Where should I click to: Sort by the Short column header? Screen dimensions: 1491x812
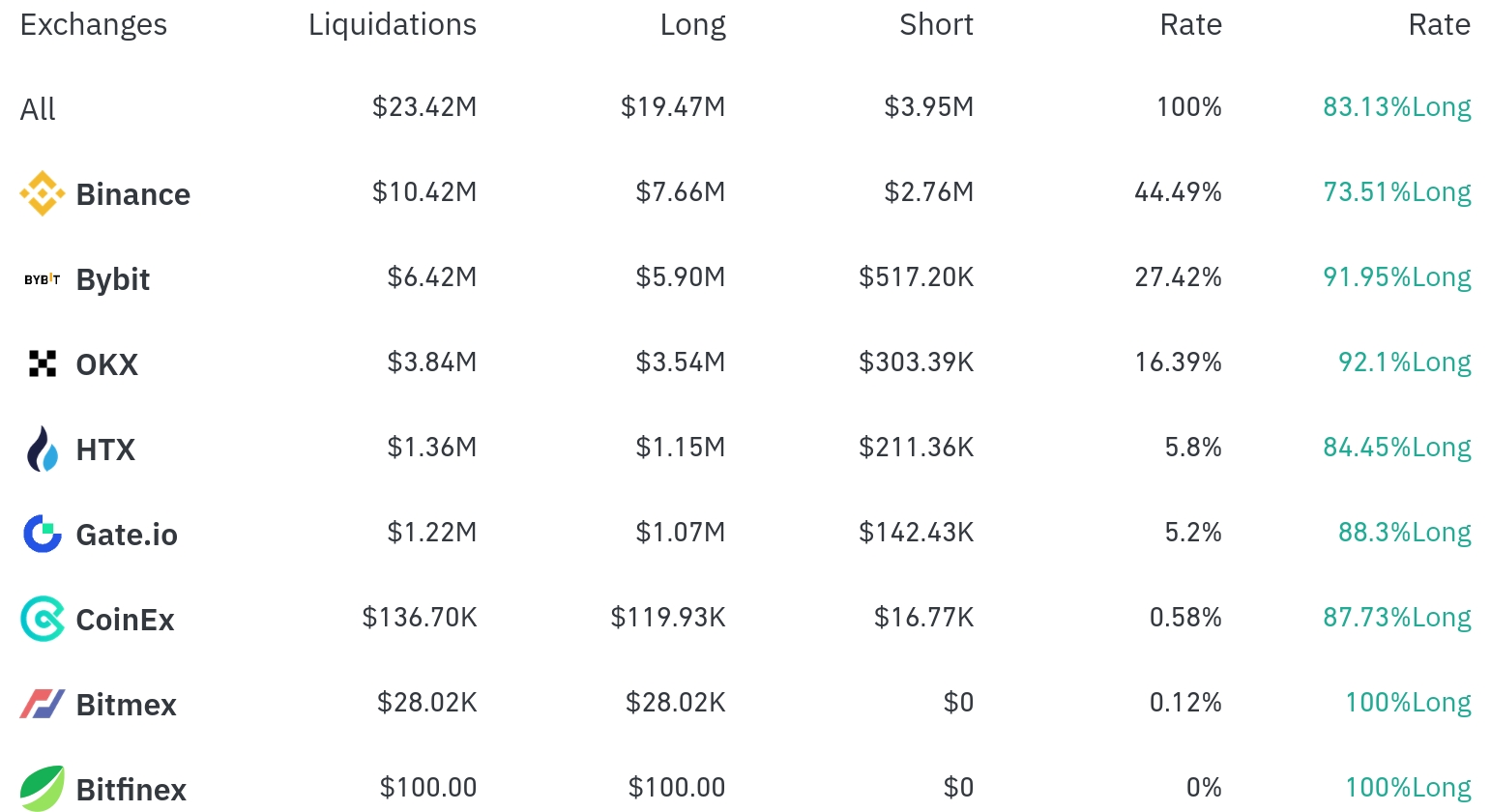(936, 25)
